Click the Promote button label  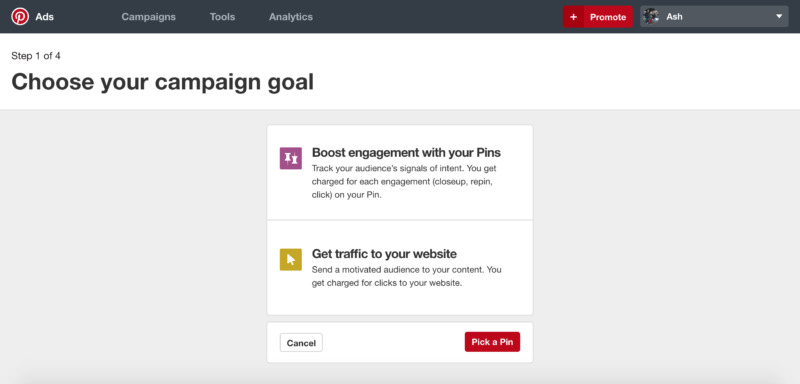point(608,17)
